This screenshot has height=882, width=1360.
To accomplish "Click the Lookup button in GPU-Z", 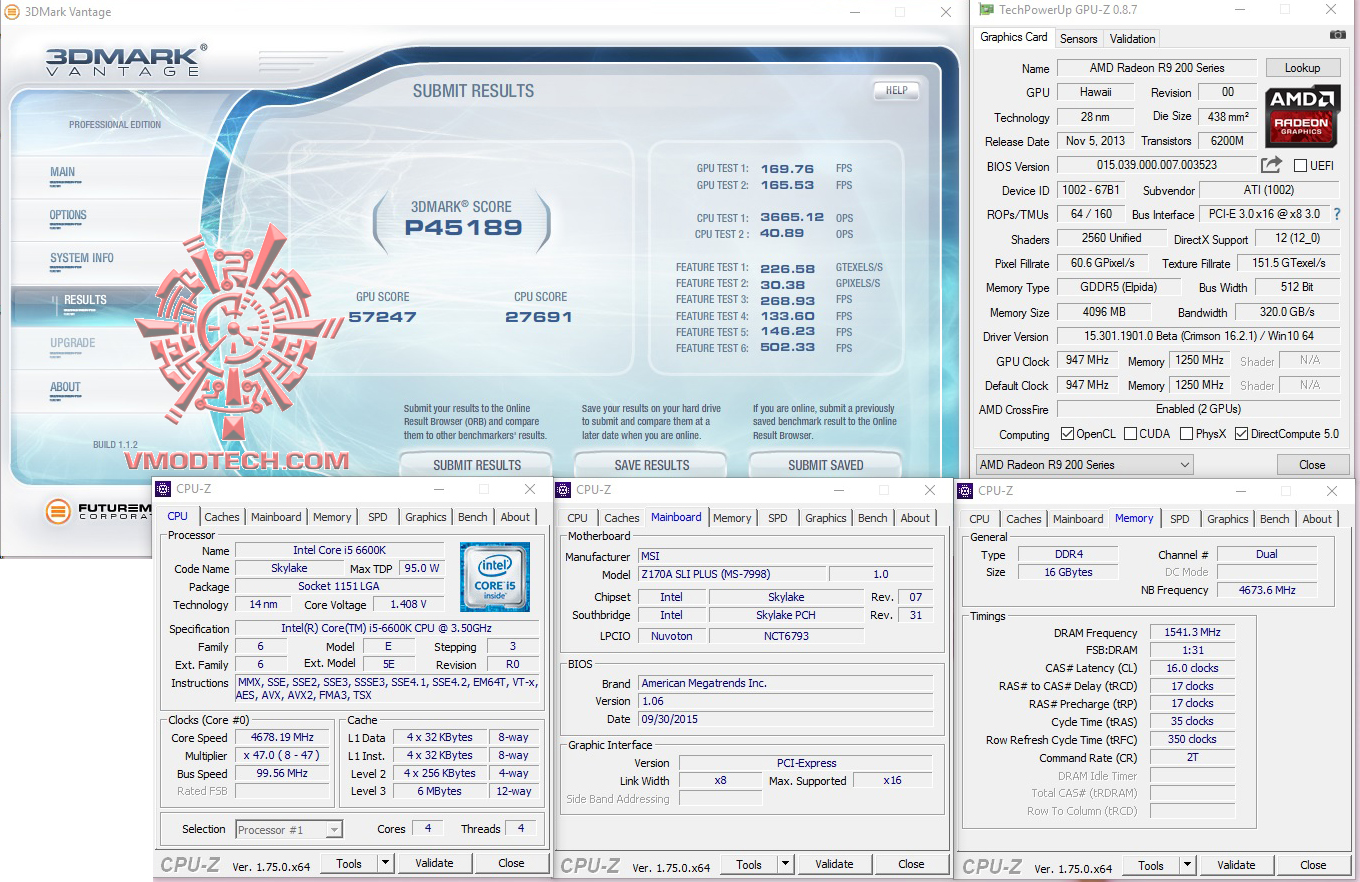I will coord(1303,67).
